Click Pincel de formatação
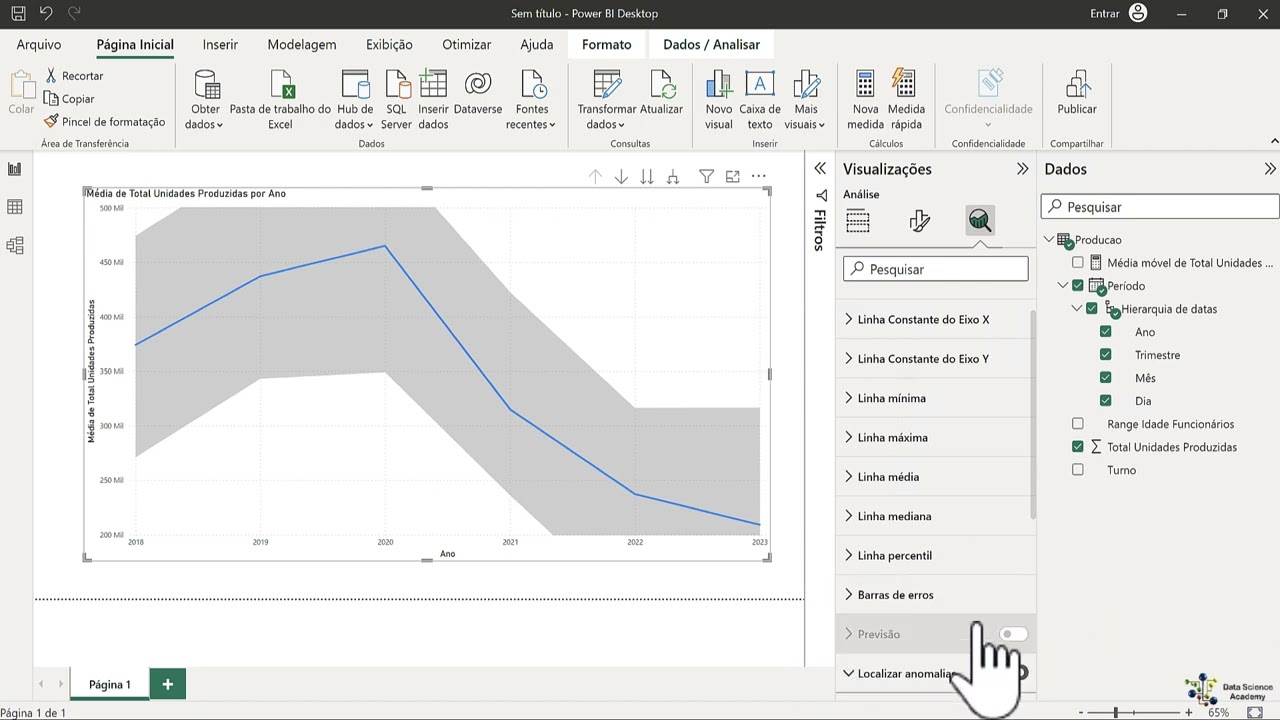The width and height of the screenshot is (1280, 720). 104,122
